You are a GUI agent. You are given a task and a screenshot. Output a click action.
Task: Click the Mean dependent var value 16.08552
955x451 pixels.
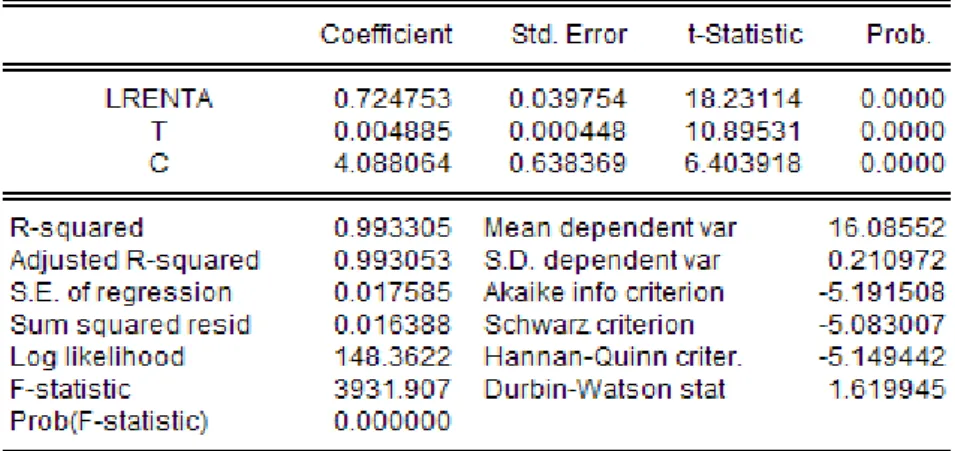(x=886, y=228)
